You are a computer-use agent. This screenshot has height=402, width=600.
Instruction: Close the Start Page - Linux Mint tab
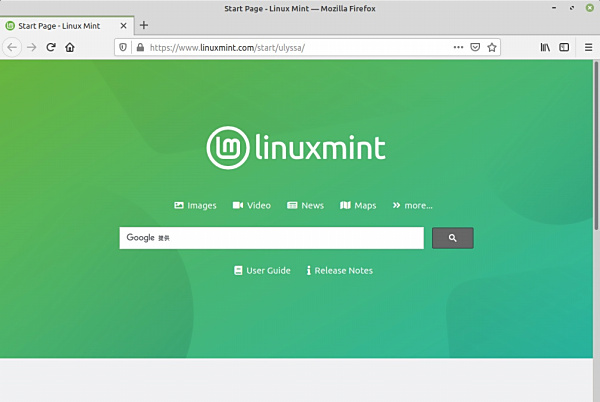(x=123, y=26)
